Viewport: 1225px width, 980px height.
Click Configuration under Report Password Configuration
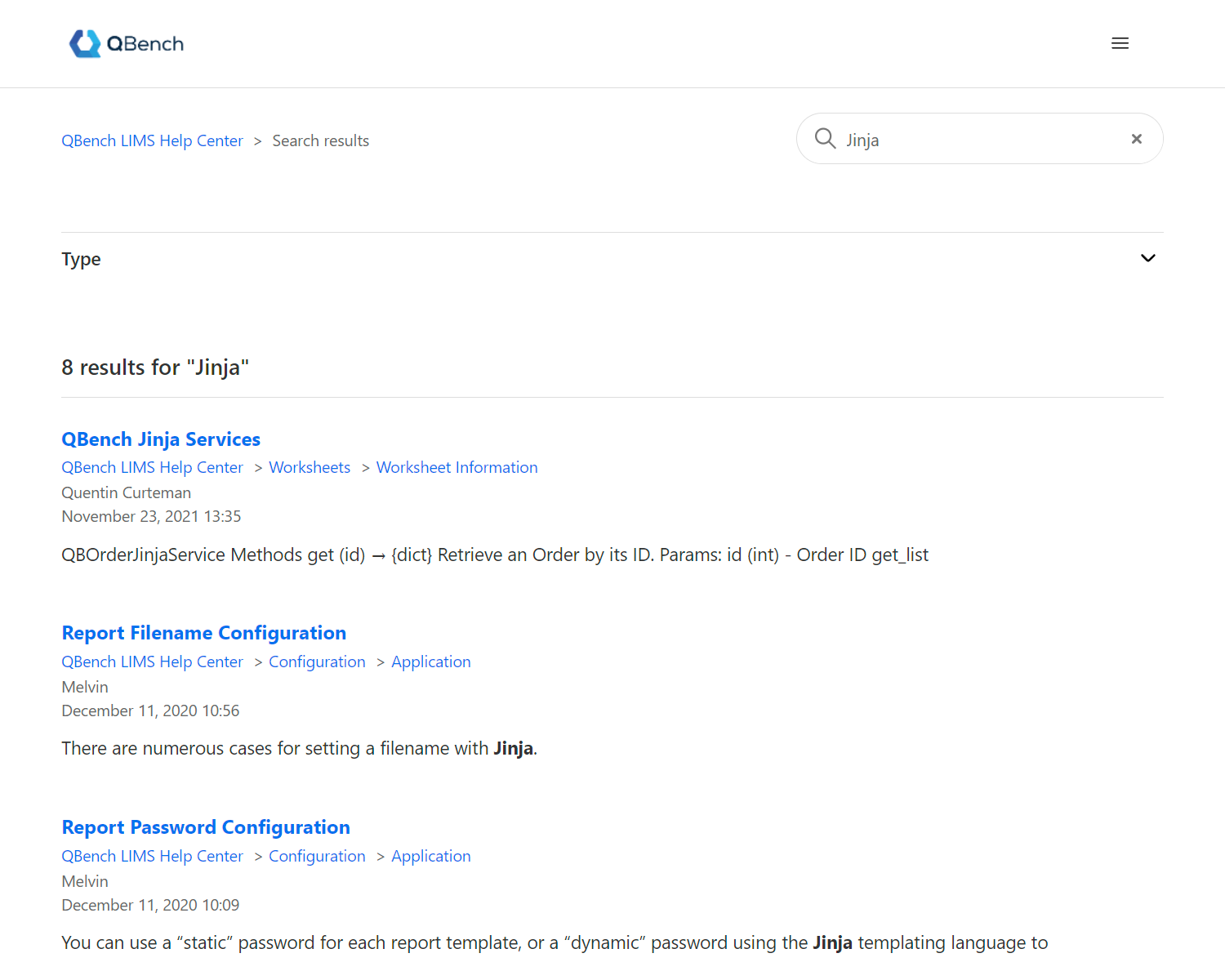[x=317, y=857]
